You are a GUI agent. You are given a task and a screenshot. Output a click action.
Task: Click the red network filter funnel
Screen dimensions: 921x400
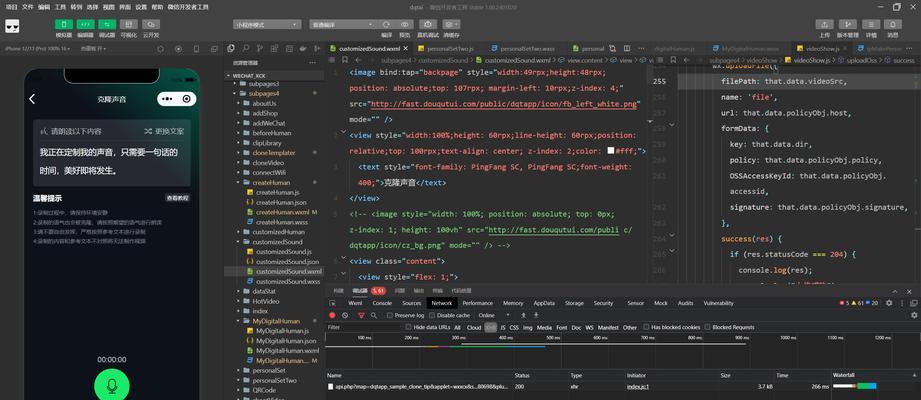[x=361, y=315]
